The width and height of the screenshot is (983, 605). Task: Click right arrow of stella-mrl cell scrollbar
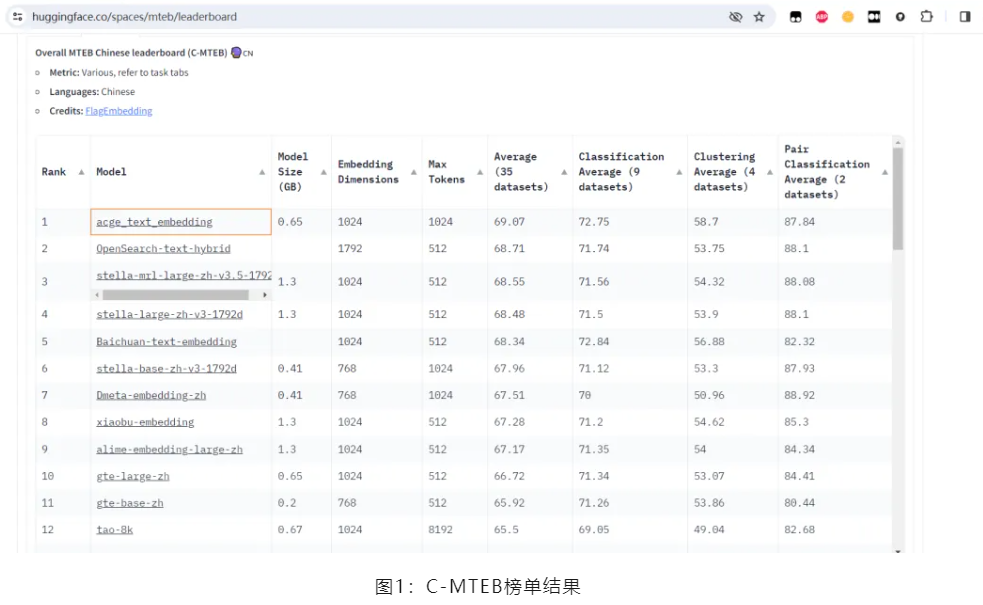(265, 295)
